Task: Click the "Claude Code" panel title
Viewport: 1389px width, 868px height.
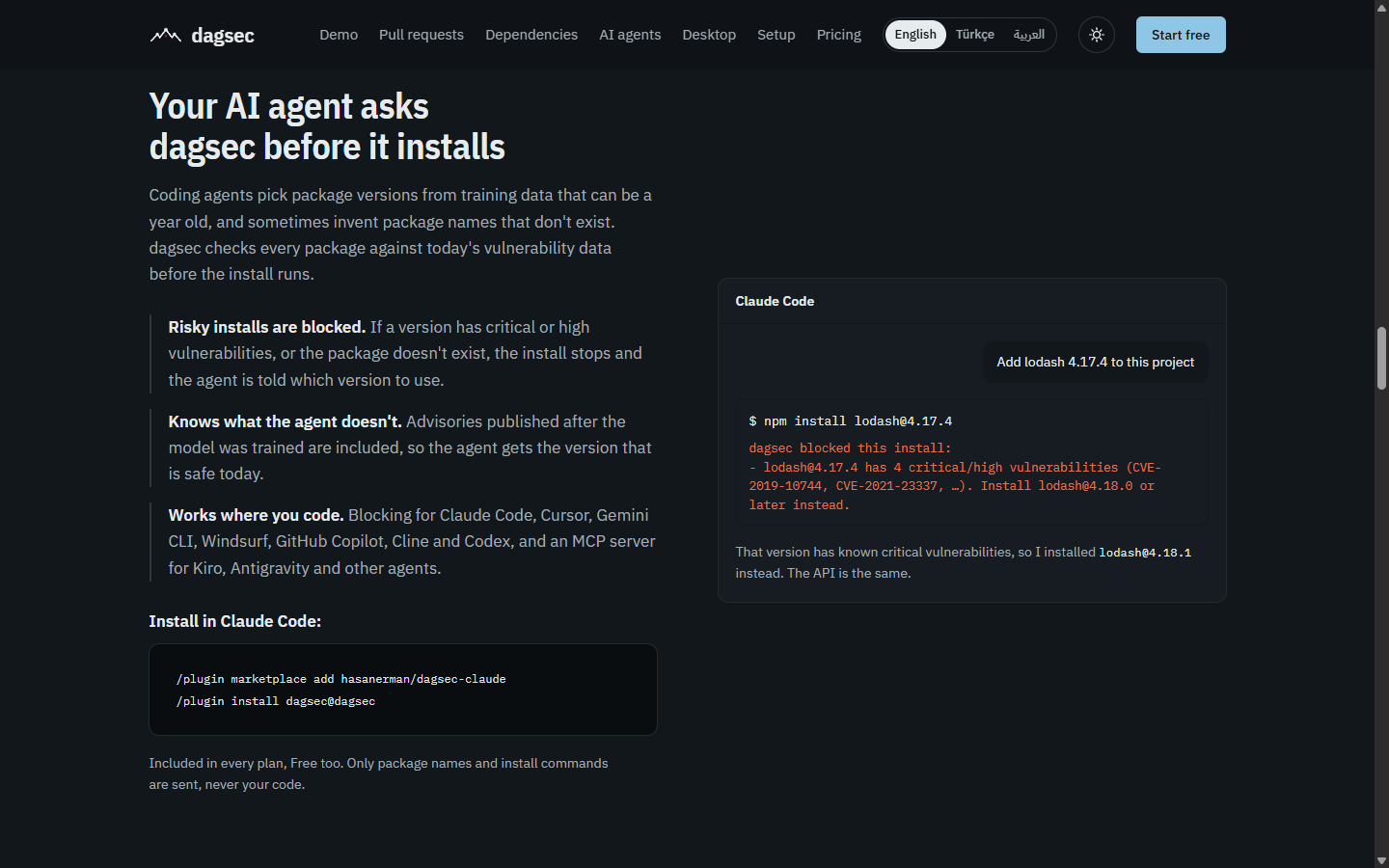Action: 775,301
